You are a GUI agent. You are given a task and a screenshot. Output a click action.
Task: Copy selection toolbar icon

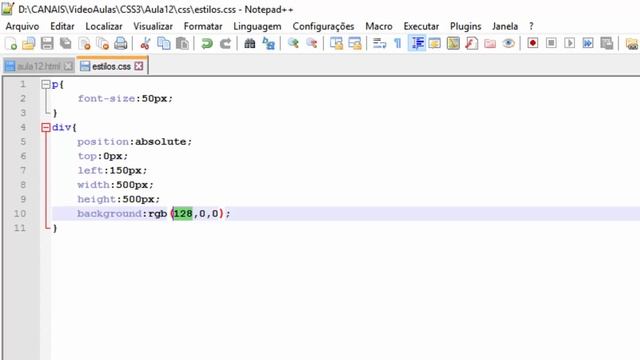[x=164, y=43]
